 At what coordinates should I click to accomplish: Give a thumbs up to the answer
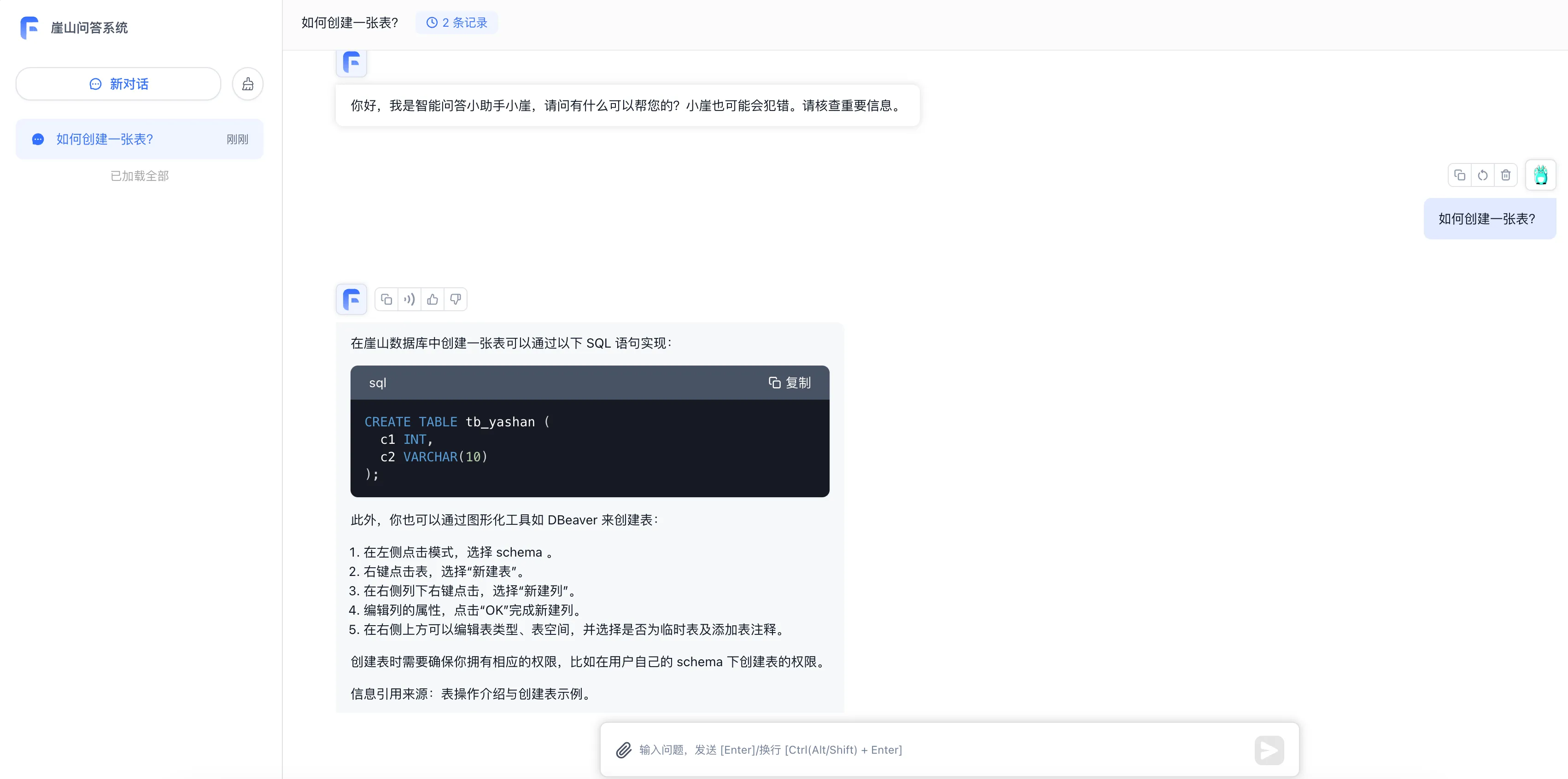click(x=432, y=299)
